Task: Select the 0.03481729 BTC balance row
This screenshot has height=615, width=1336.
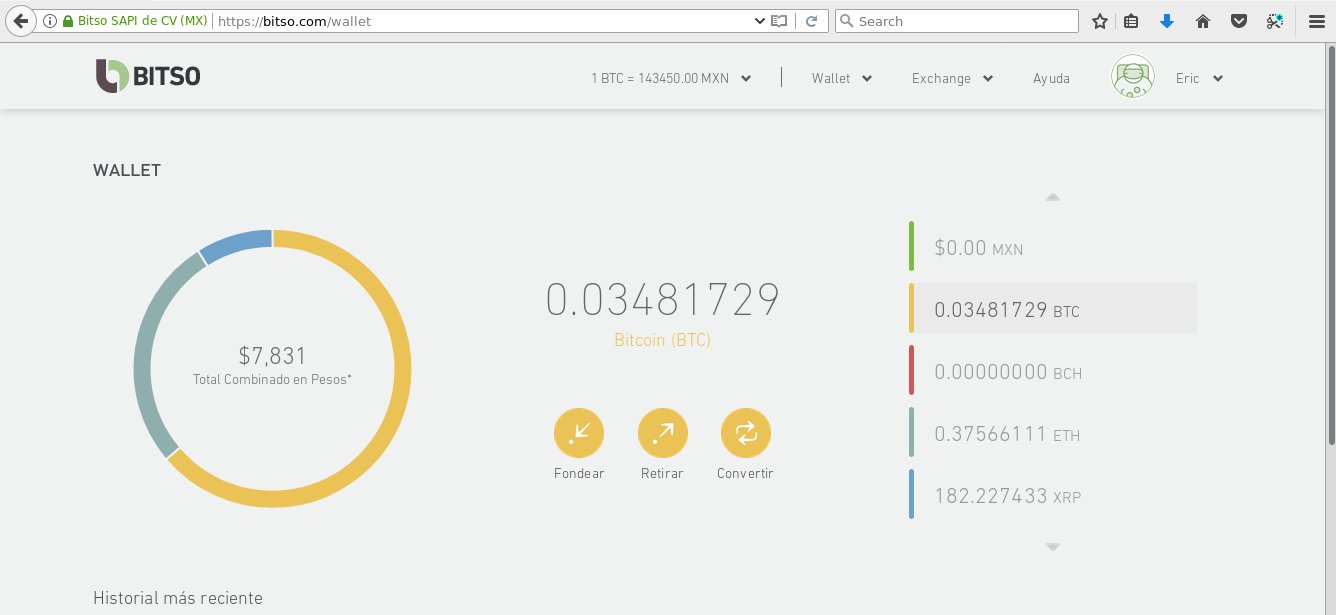Action: tap(1053, 309)
